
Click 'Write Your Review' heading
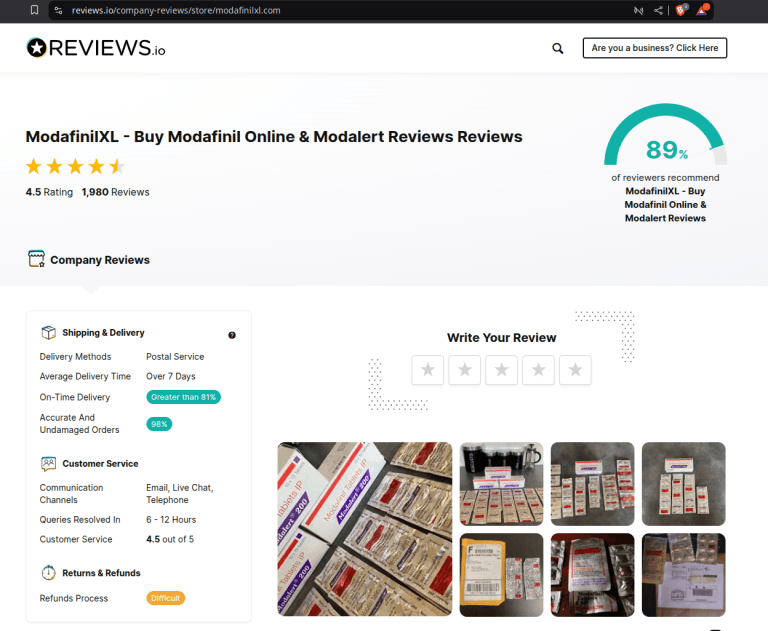(502, 338)
